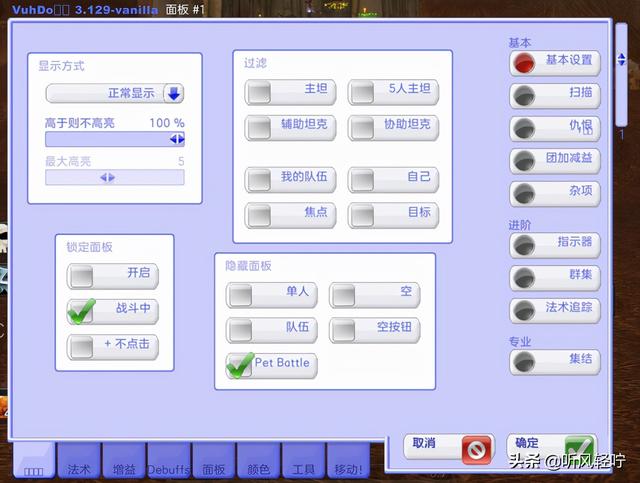This screenshot has width=640, height=483.
Task: Select the 基本设置 radio button
Action: click(x=524, y=63)
